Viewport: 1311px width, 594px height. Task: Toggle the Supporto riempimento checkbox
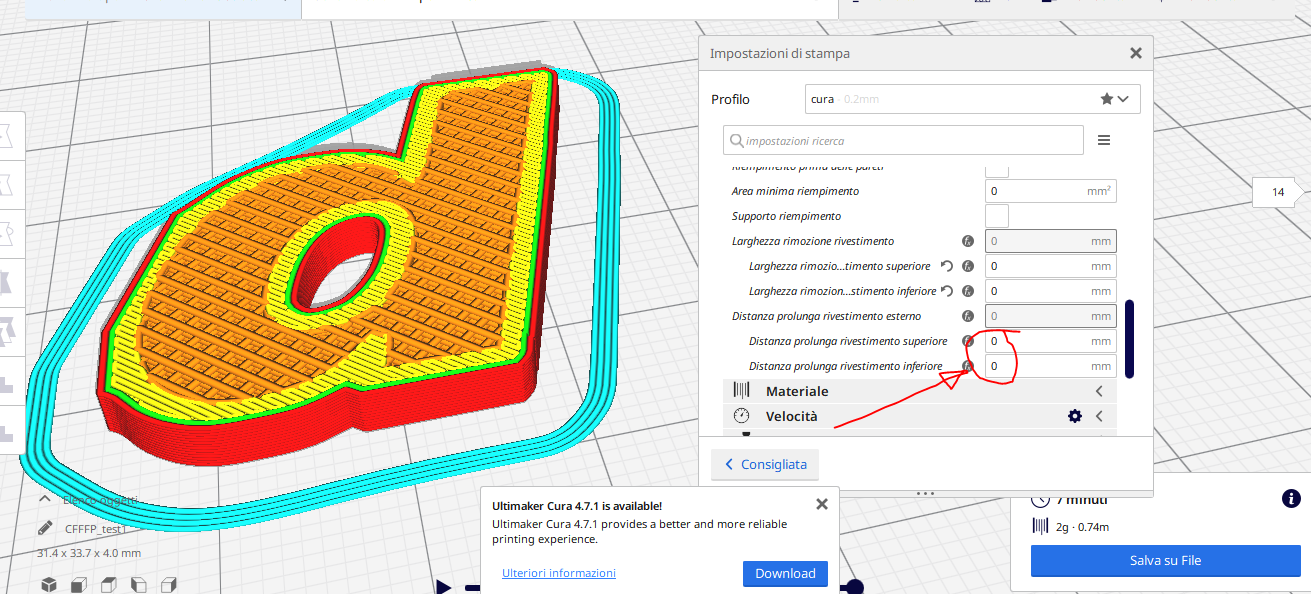click(996, 216)
